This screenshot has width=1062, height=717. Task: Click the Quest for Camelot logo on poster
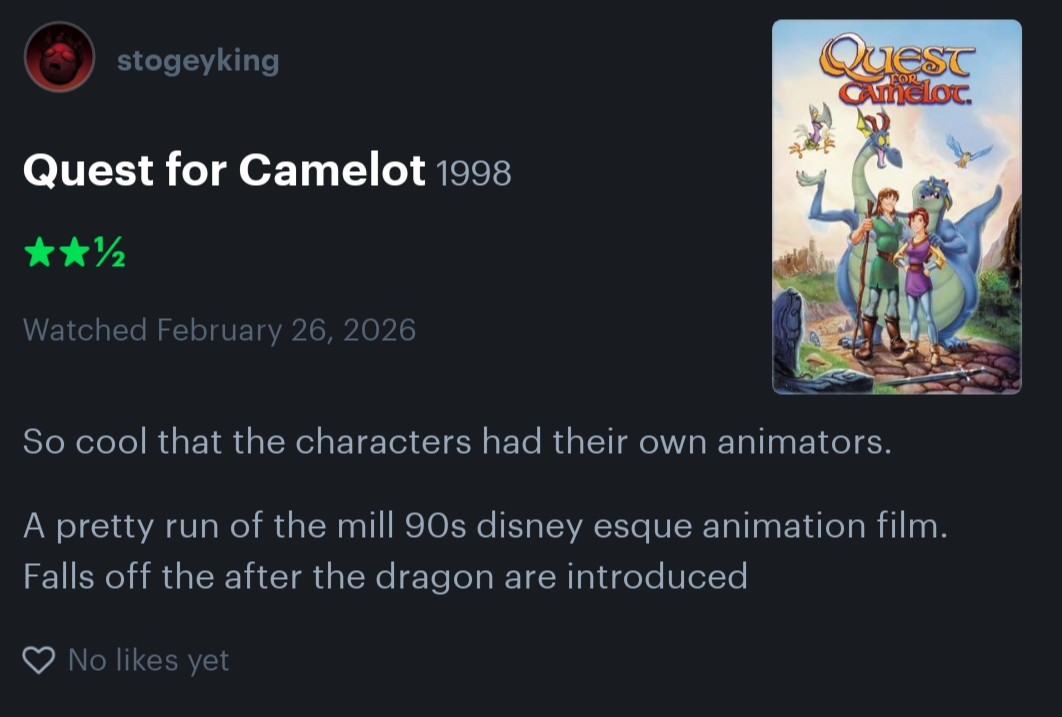(896, 71)
